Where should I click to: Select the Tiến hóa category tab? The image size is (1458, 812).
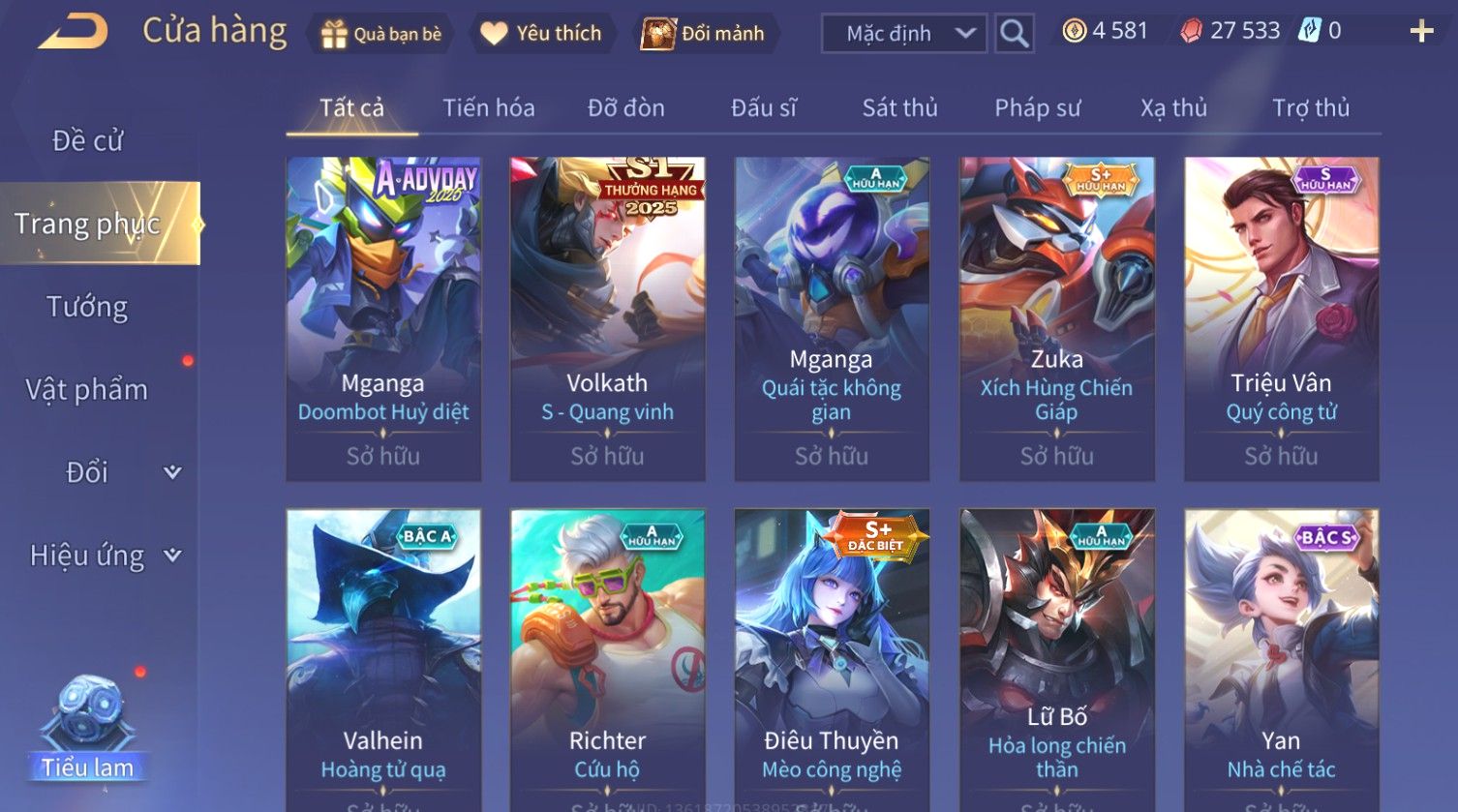point(489,107)
